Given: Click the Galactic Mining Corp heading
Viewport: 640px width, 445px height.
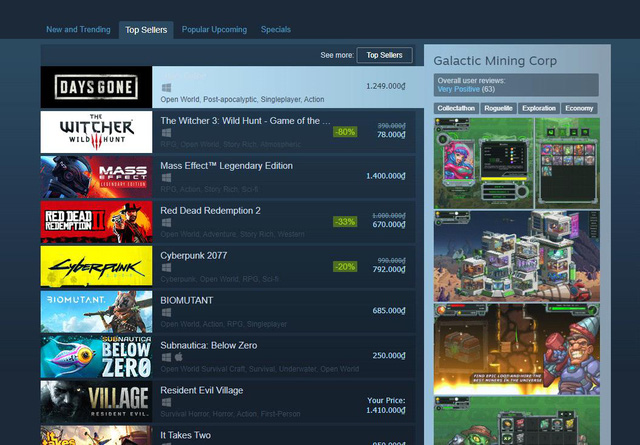Looking at the screenshot, I should 495,61.
